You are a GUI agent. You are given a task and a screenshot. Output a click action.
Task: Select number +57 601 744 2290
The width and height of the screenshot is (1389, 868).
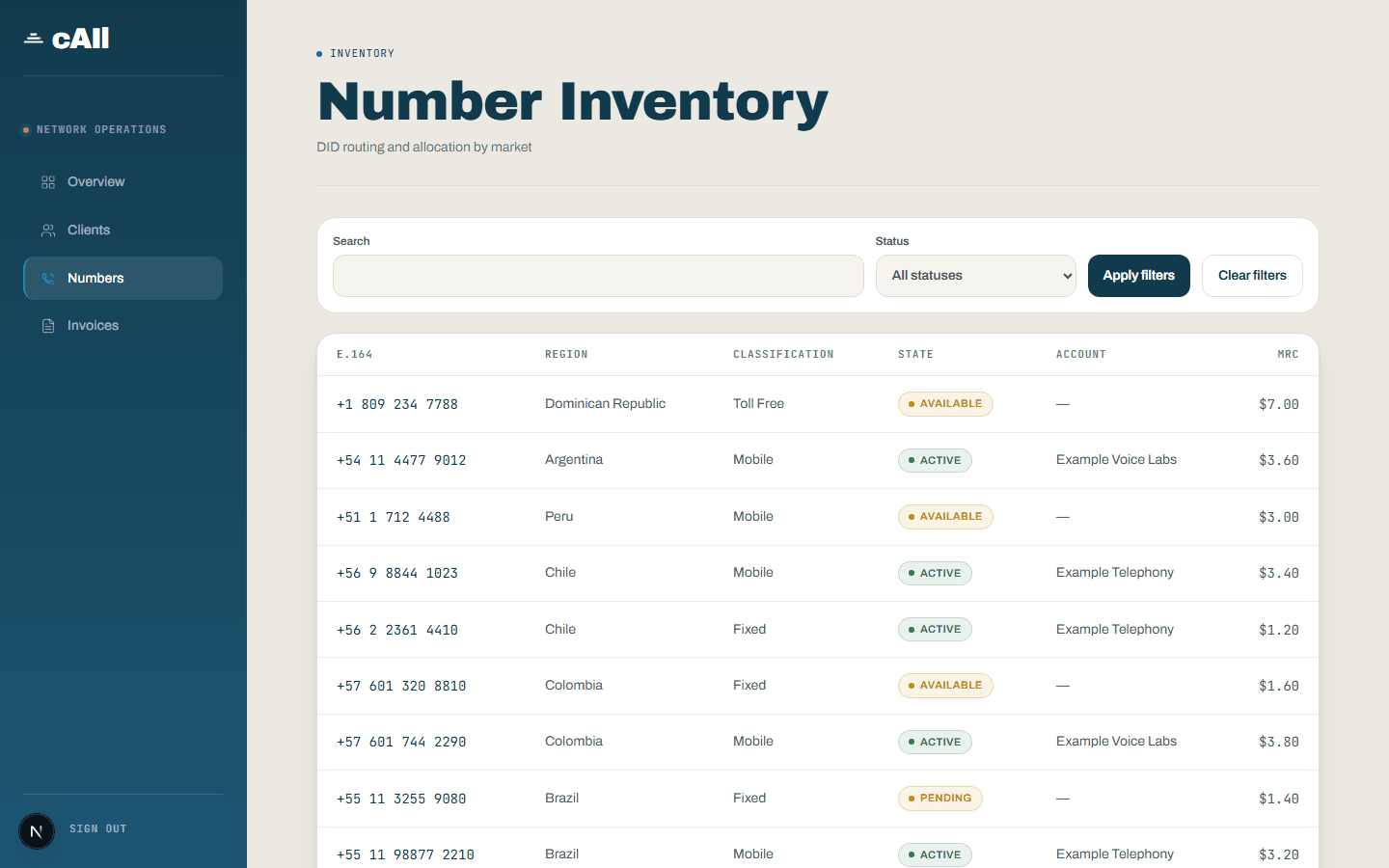401,742
